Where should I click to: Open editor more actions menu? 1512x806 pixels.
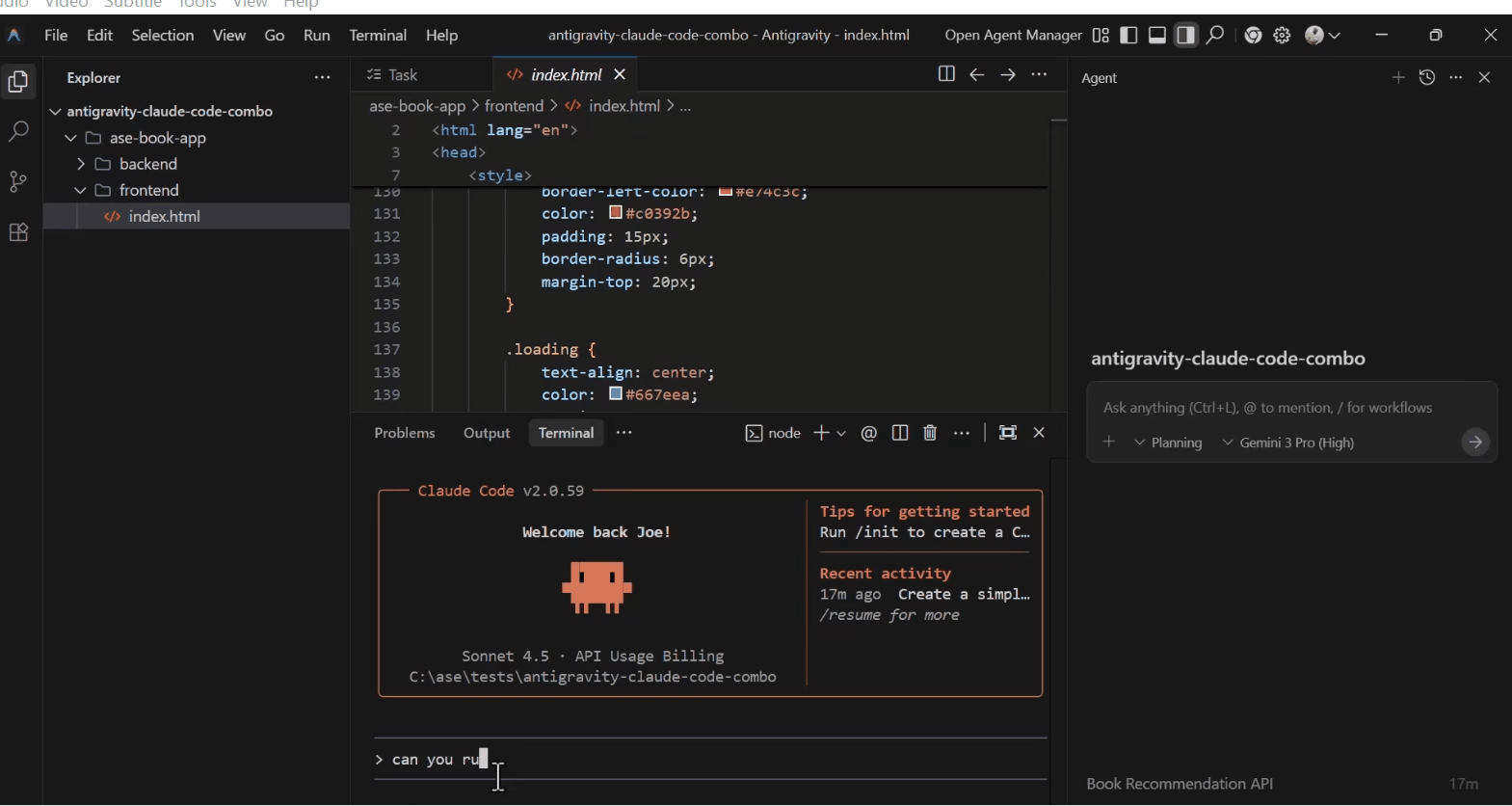coord(1039,75)
